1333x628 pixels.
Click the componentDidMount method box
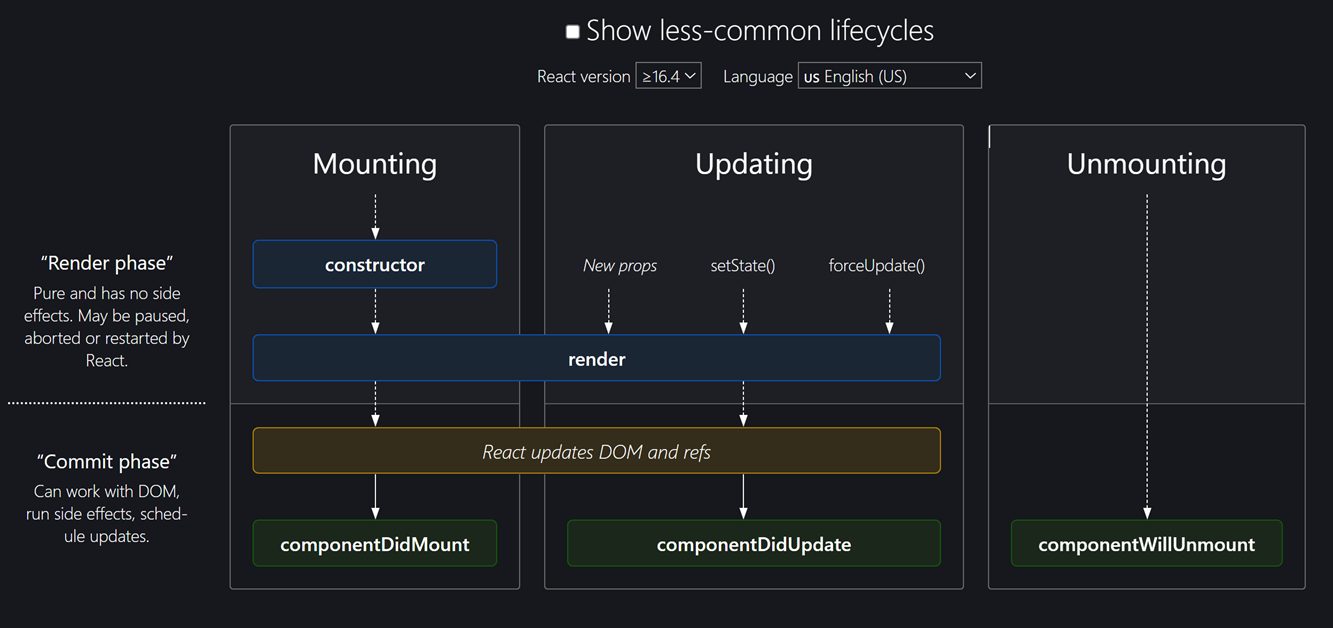click(x=375, y=544)
